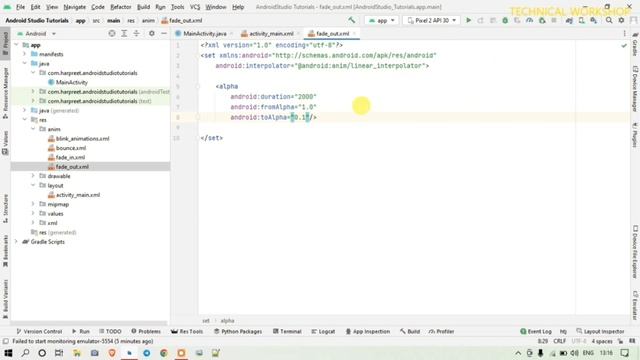Click CRLF line separator in status bar
The width and height of the screenshot is (640, 360).
point(559,341)
